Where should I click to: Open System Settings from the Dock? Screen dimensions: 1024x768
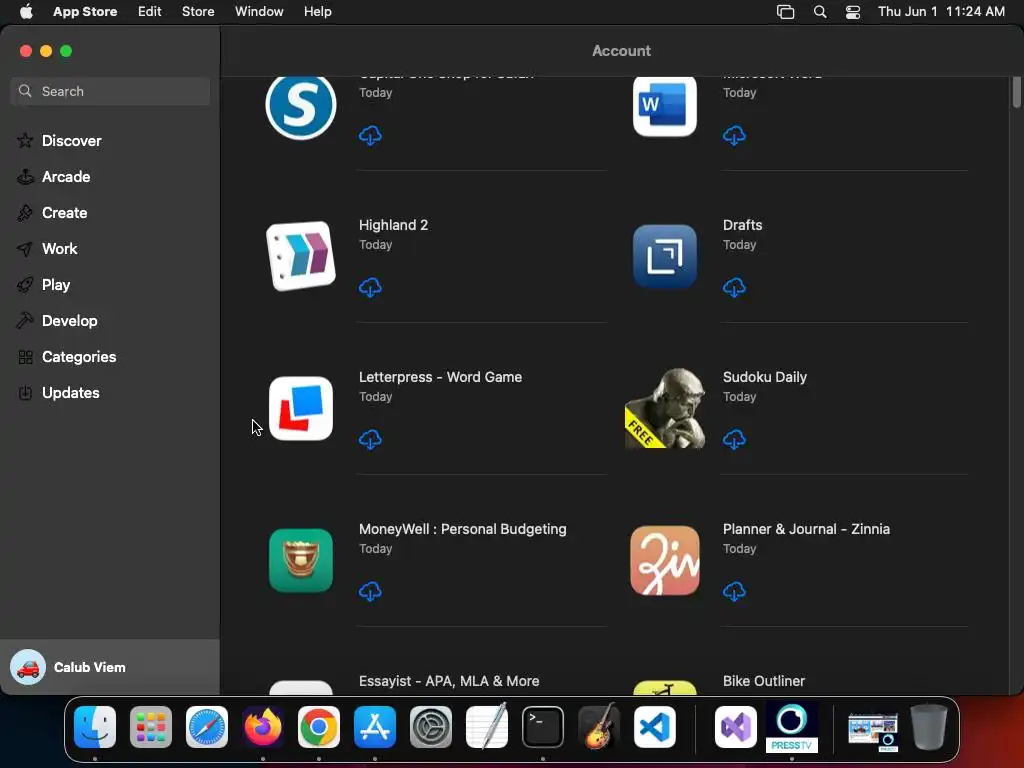431,727
